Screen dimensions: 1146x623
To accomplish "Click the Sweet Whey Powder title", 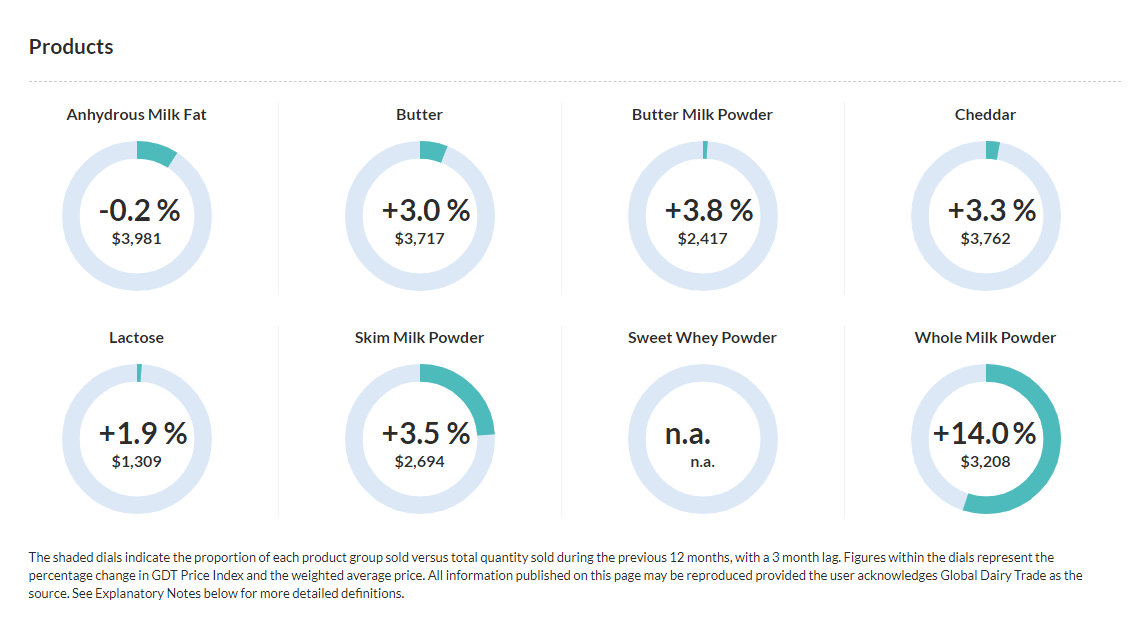I will pos(702,338).
